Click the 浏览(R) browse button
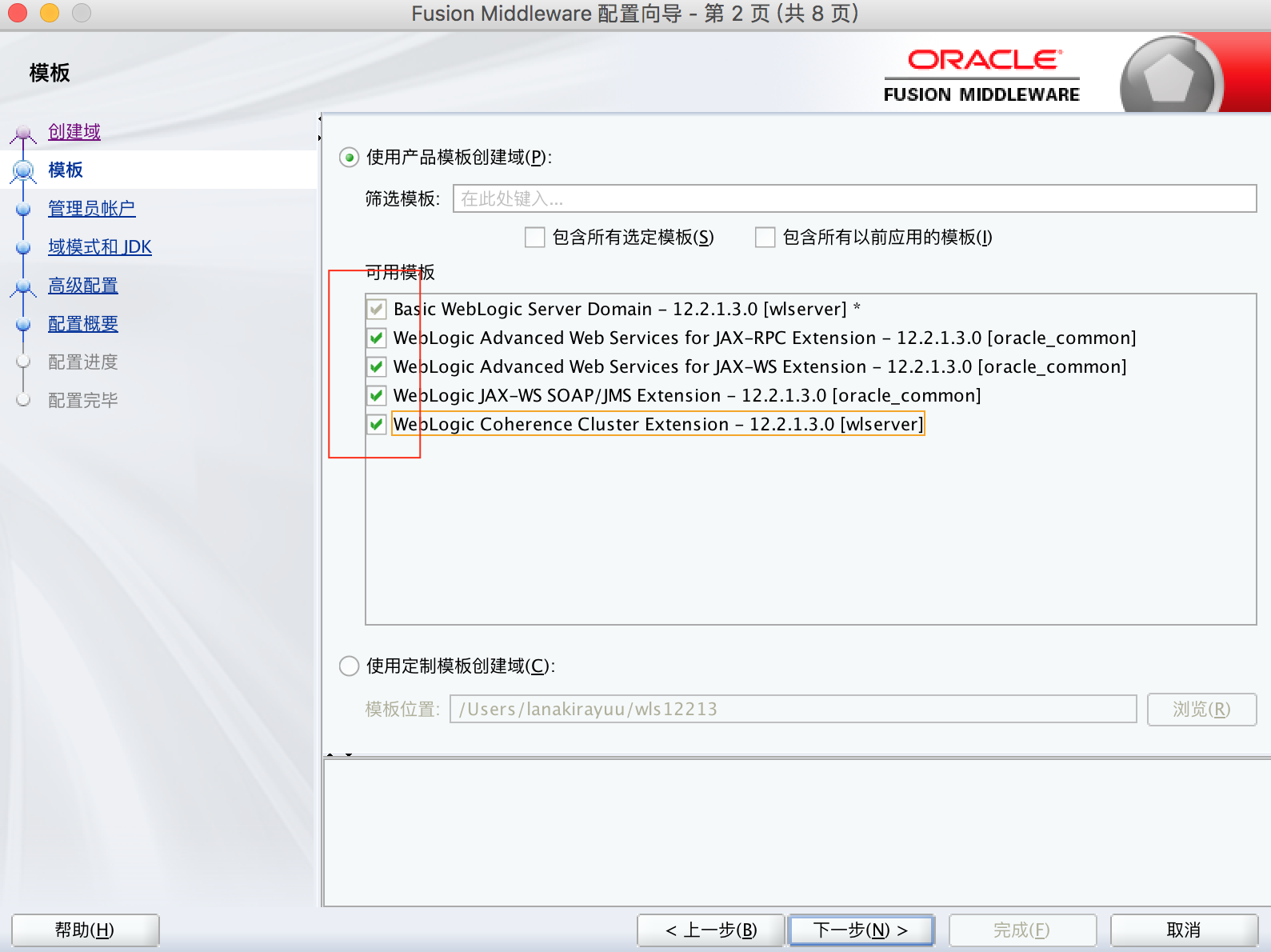This screenshot has height=952, width=1271. coord(1201,710)
